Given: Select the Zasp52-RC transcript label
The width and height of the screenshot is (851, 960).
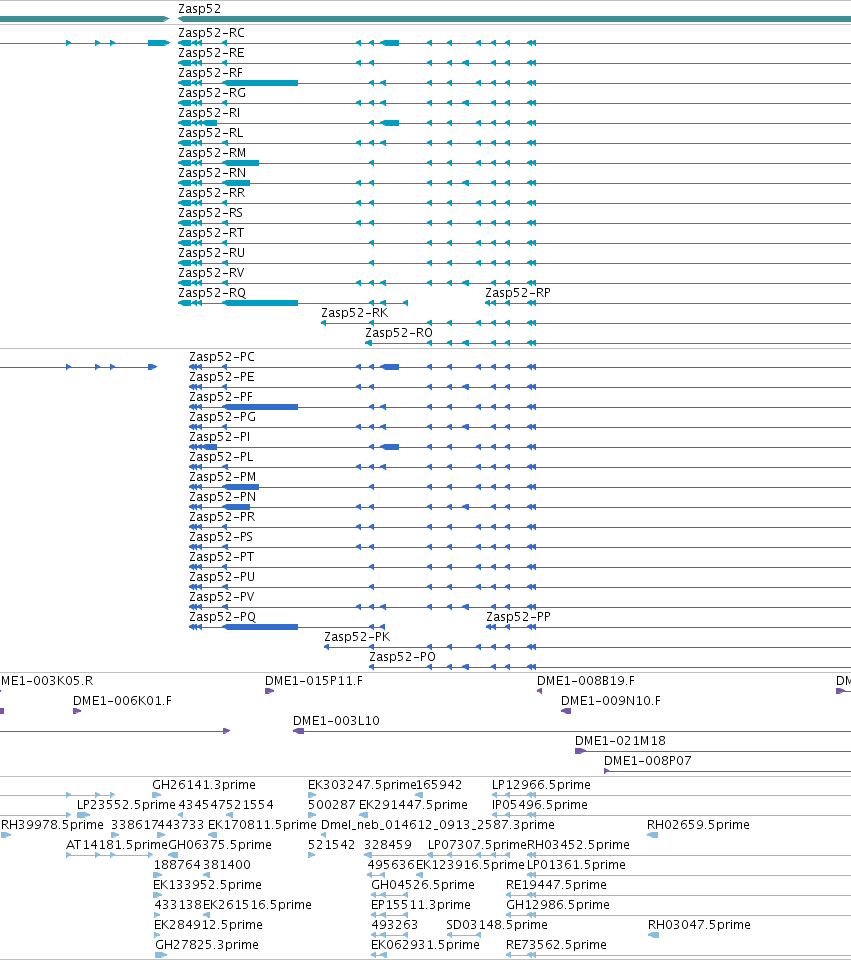Looking at the screenshot, I should (x=211, y=33).
